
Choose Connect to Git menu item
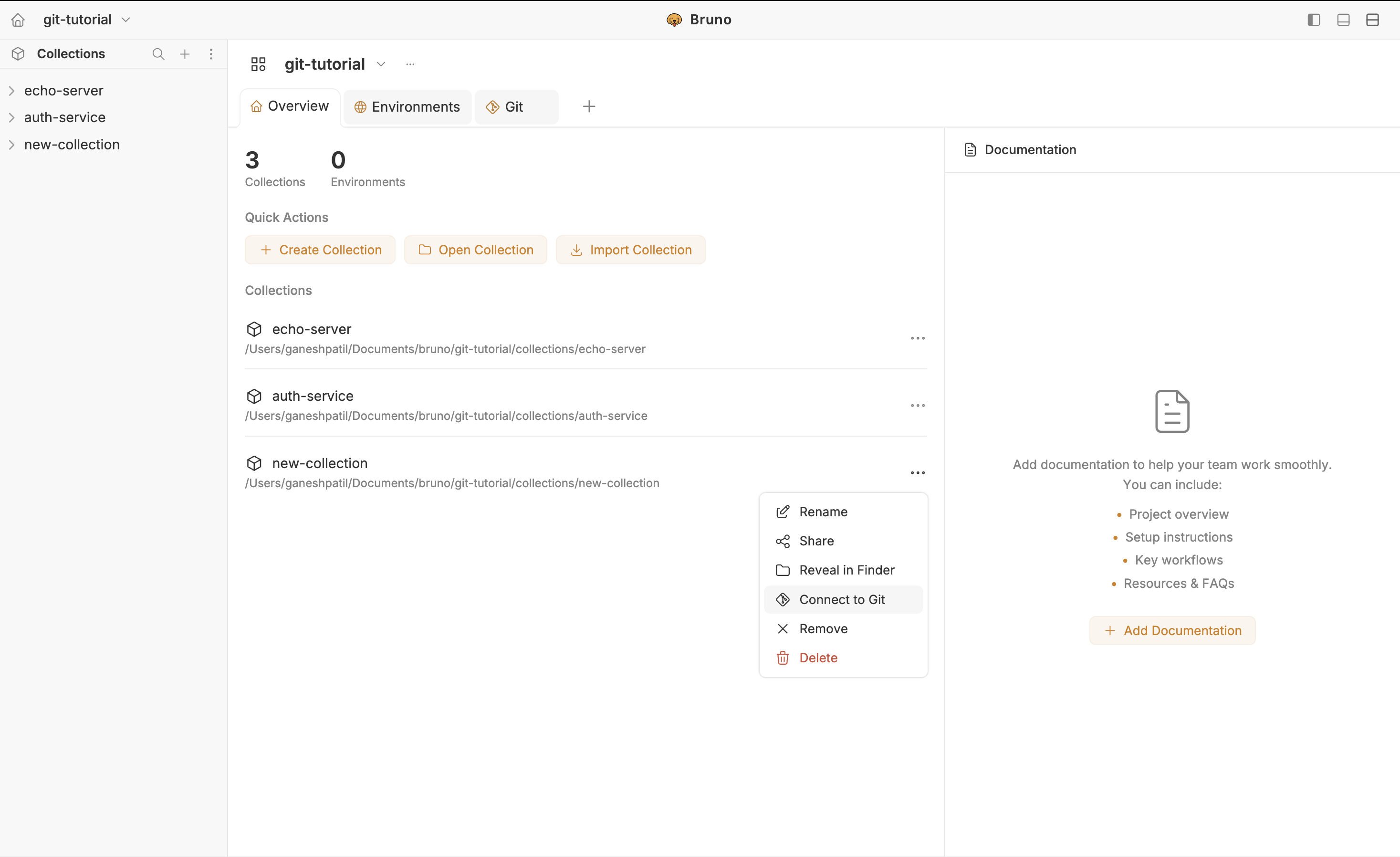coord(843,599)
